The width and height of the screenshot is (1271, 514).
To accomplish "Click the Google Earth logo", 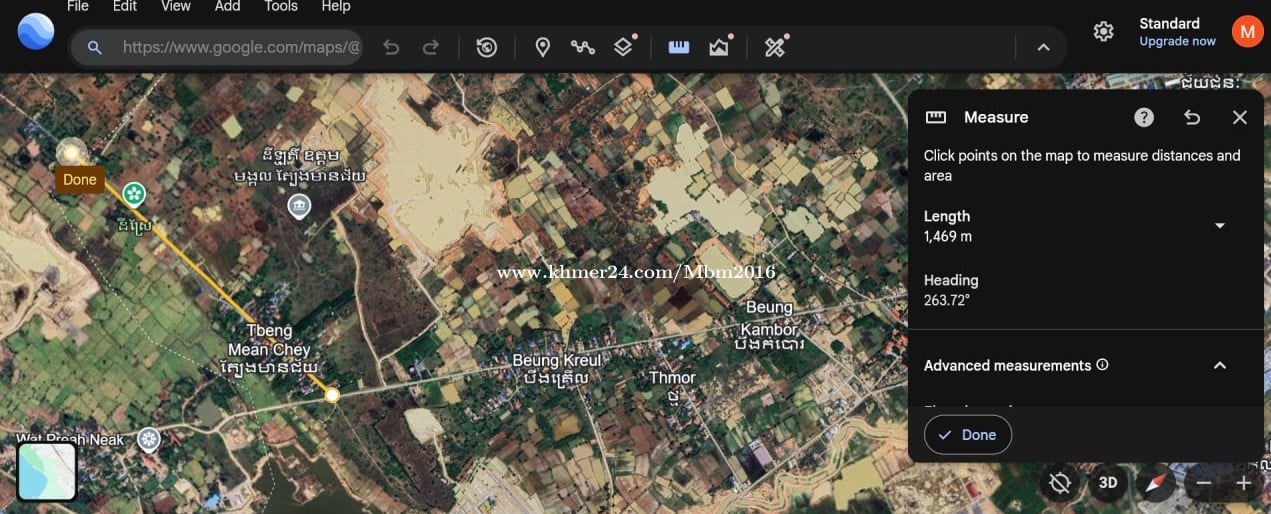I will click(x=36, y=32).
